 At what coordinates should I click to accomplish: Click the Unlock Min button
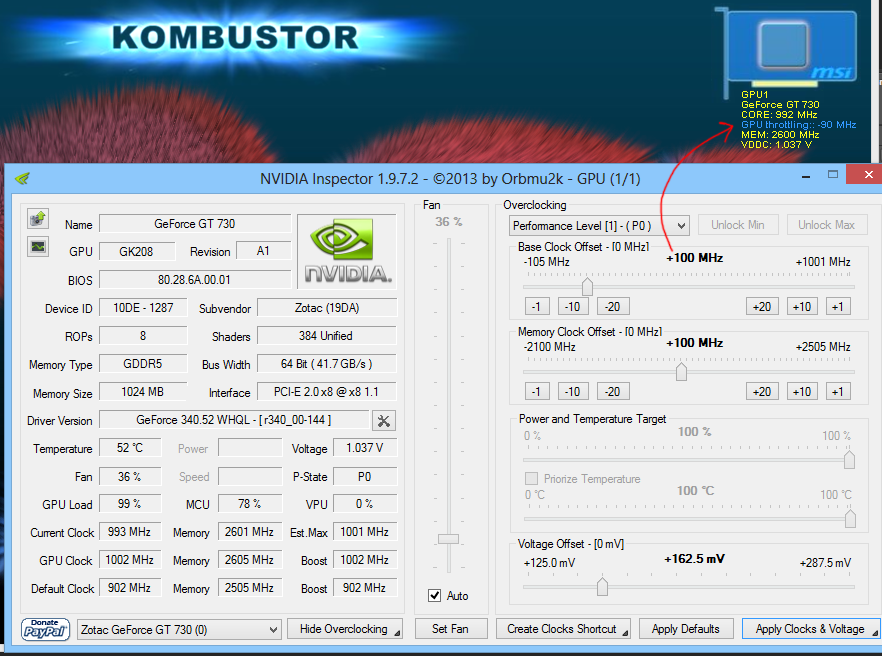(738, 225)
